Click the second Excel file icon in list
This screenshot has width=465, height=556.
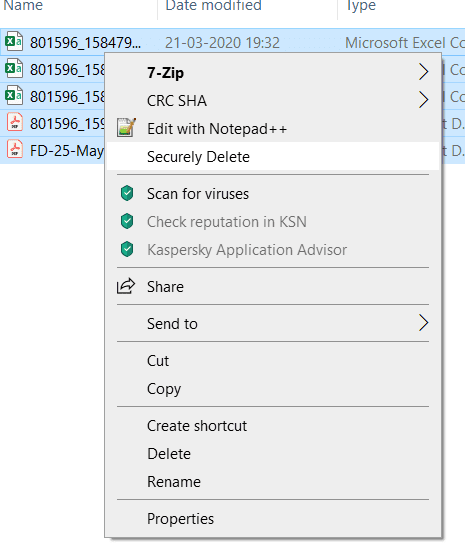pyautogui.click(x=14, y=69)
